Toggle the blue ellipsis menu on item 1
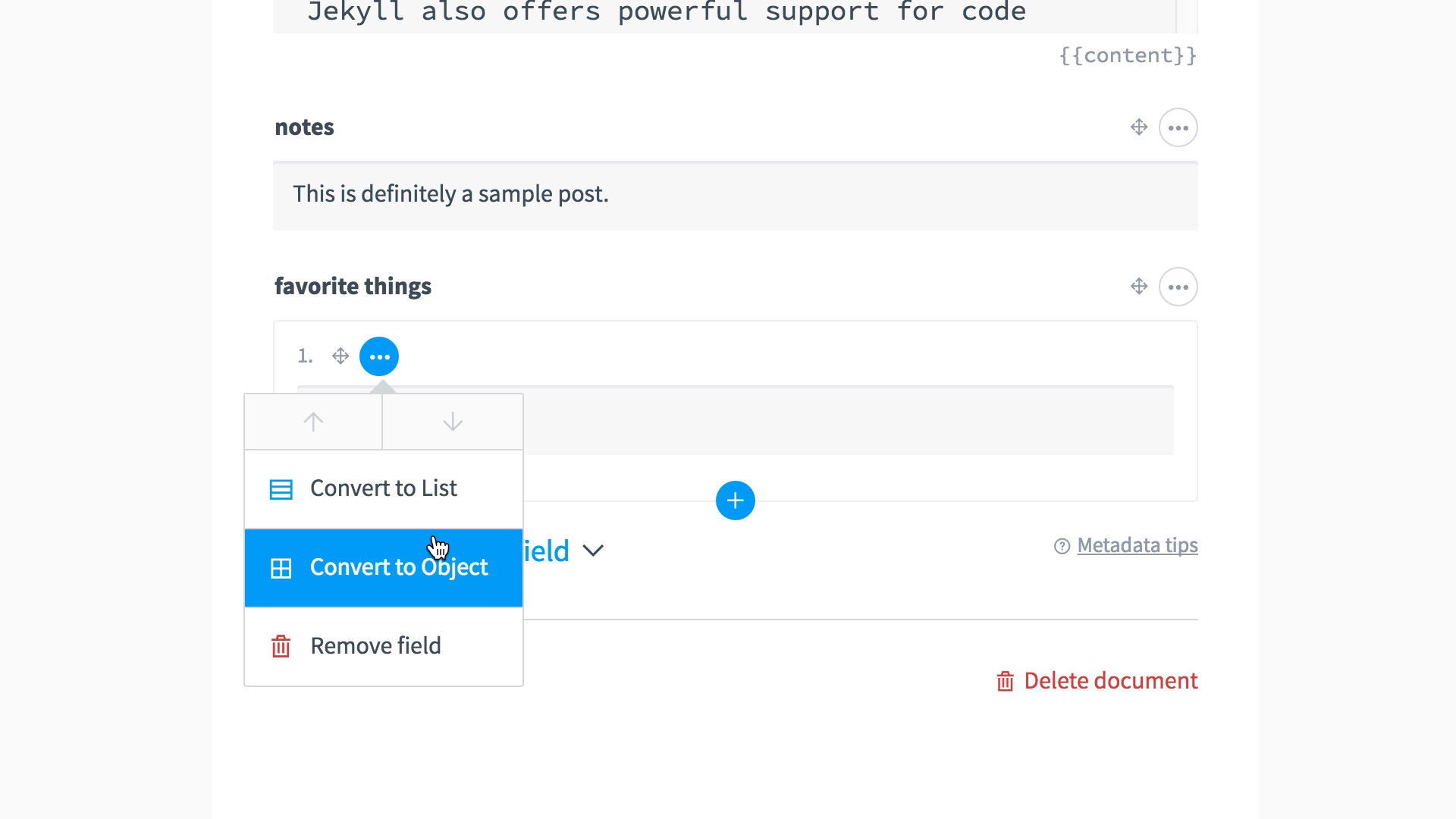This screenshot has width=1456, height=819. 379,356
